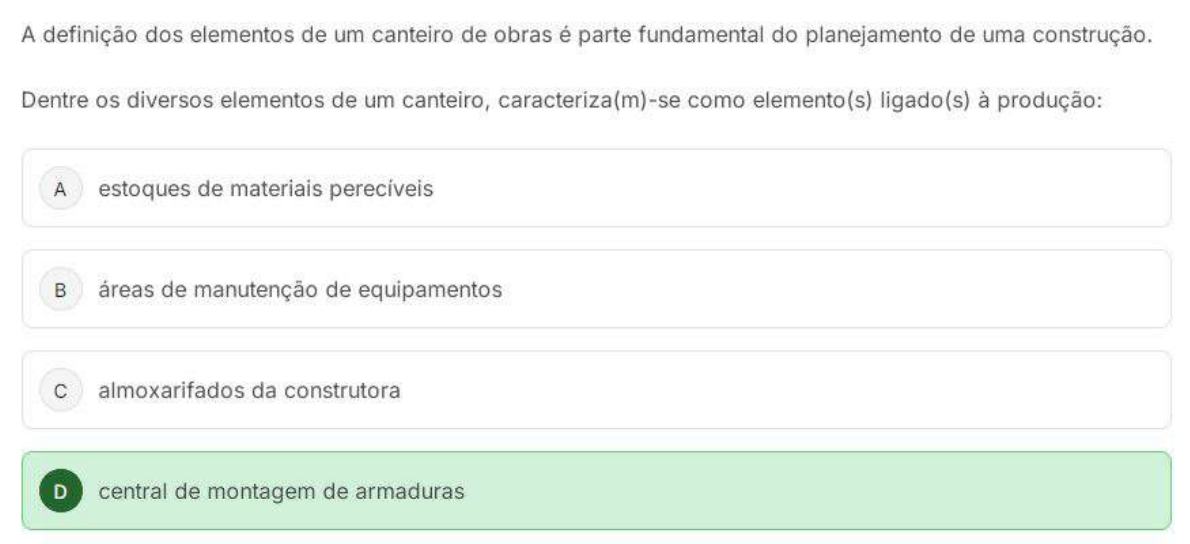
Task: Select the letter C option badge
Action: [x=60, y=391]
